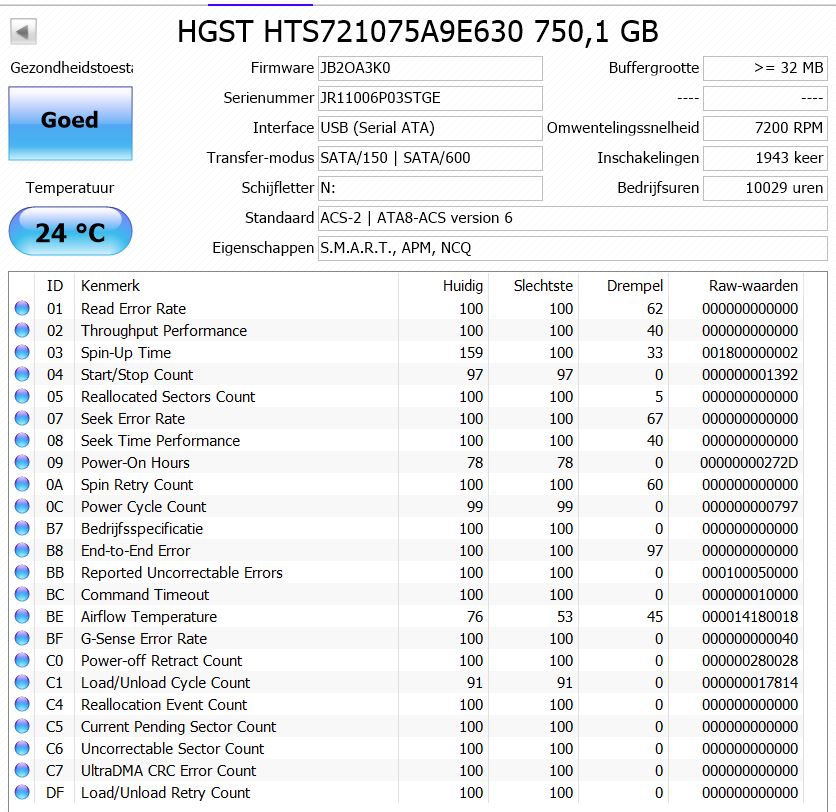Click the status orb for UltraDMA CRC Error Count
Image resolution: width=836 pixels, height=812 pixels.
tap(22, 770)
